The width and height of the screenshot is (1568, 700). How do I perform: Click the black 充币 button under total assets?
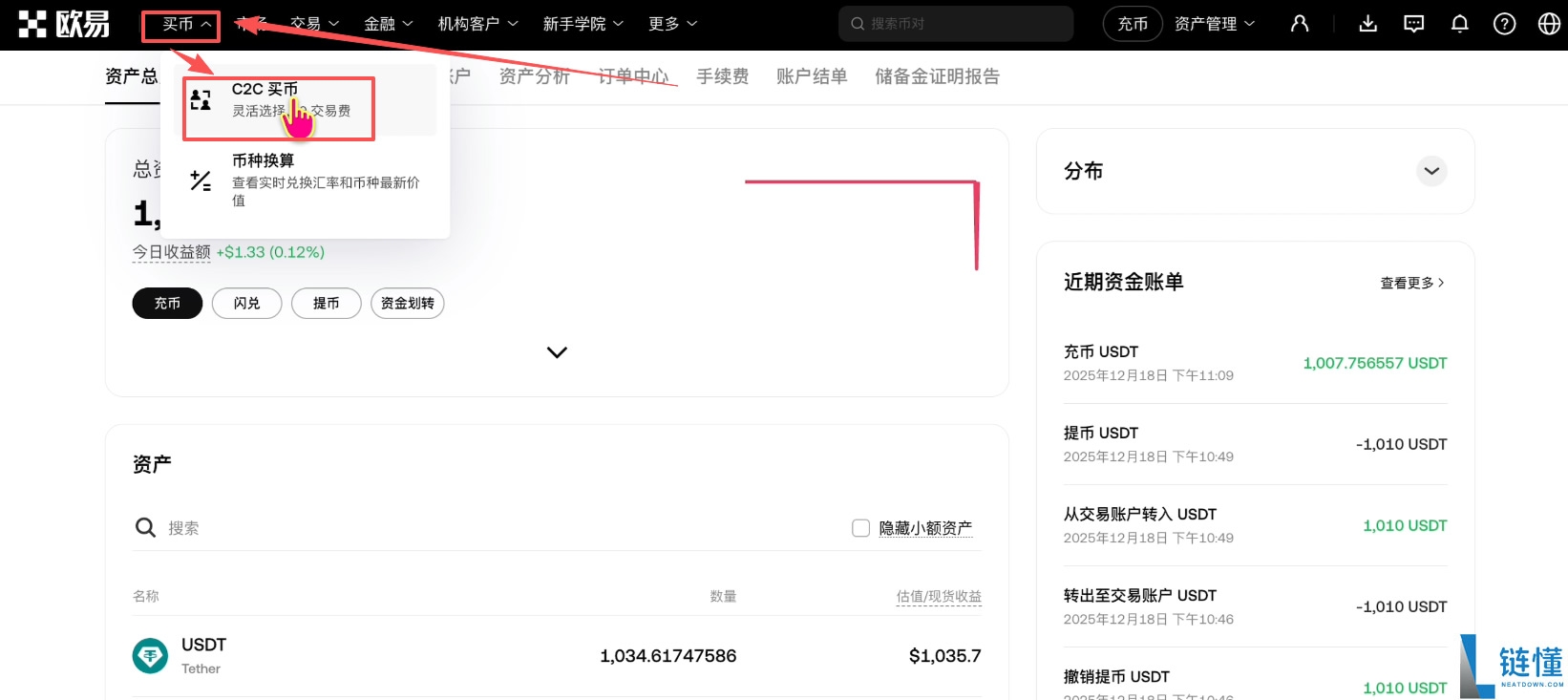167,303
